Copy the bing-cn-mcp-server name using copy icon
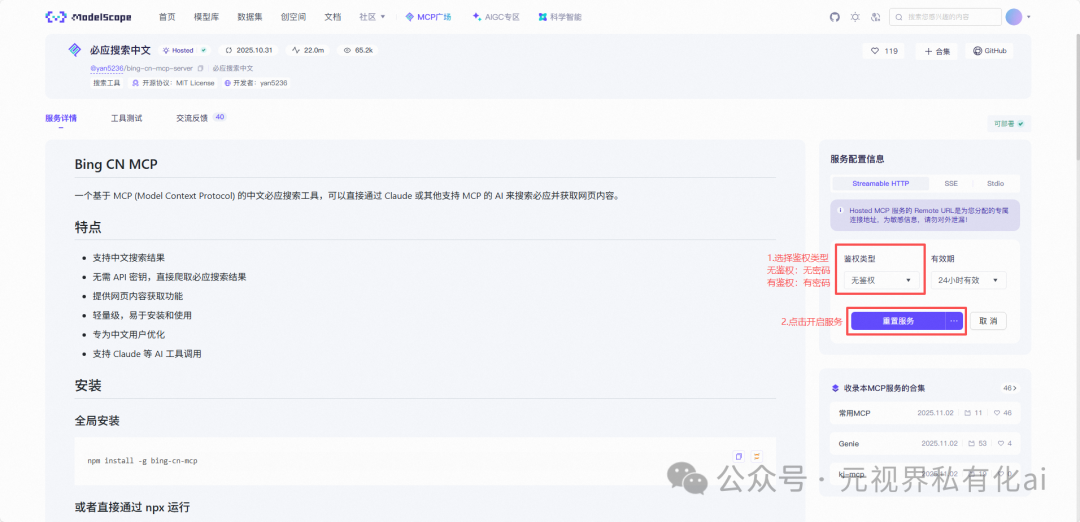This screenshot has width=1080, height=522. (200, 68)
